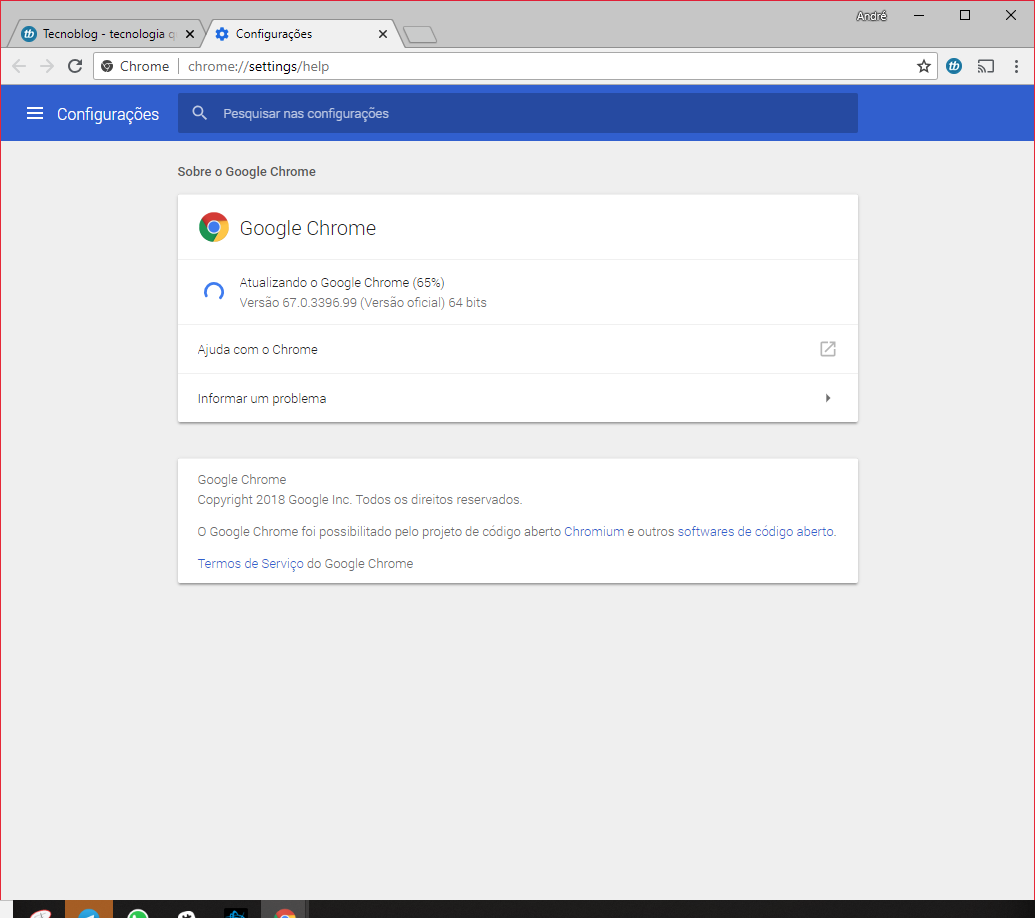The image size is (1035, 918).
Task: Click the forward navigation arrow
Action: pos(46,65)
